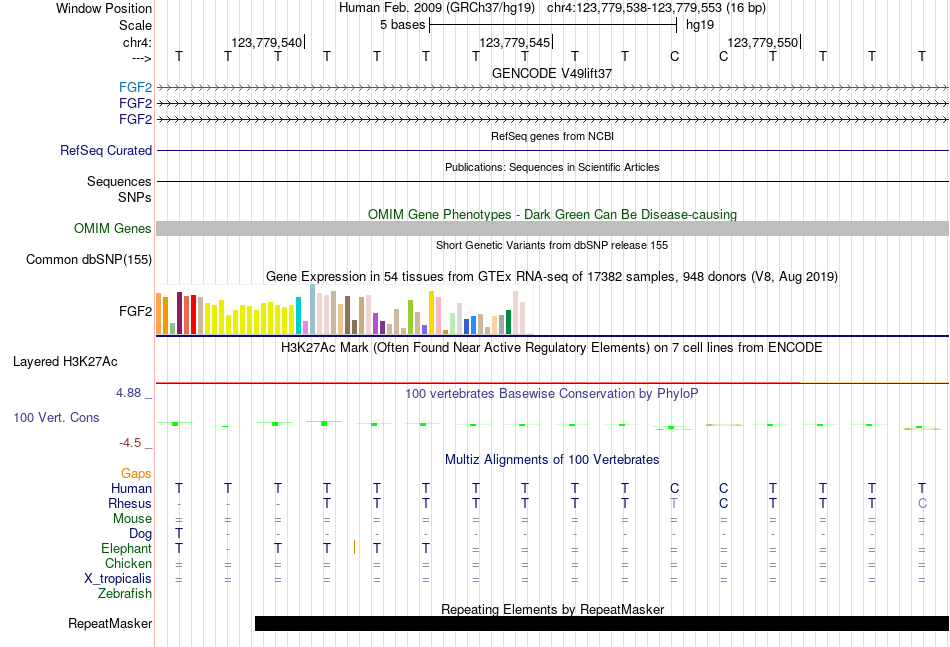Select the Elephant alignment row label
This screenshot has height=647, width=950.
coord(126,548)
